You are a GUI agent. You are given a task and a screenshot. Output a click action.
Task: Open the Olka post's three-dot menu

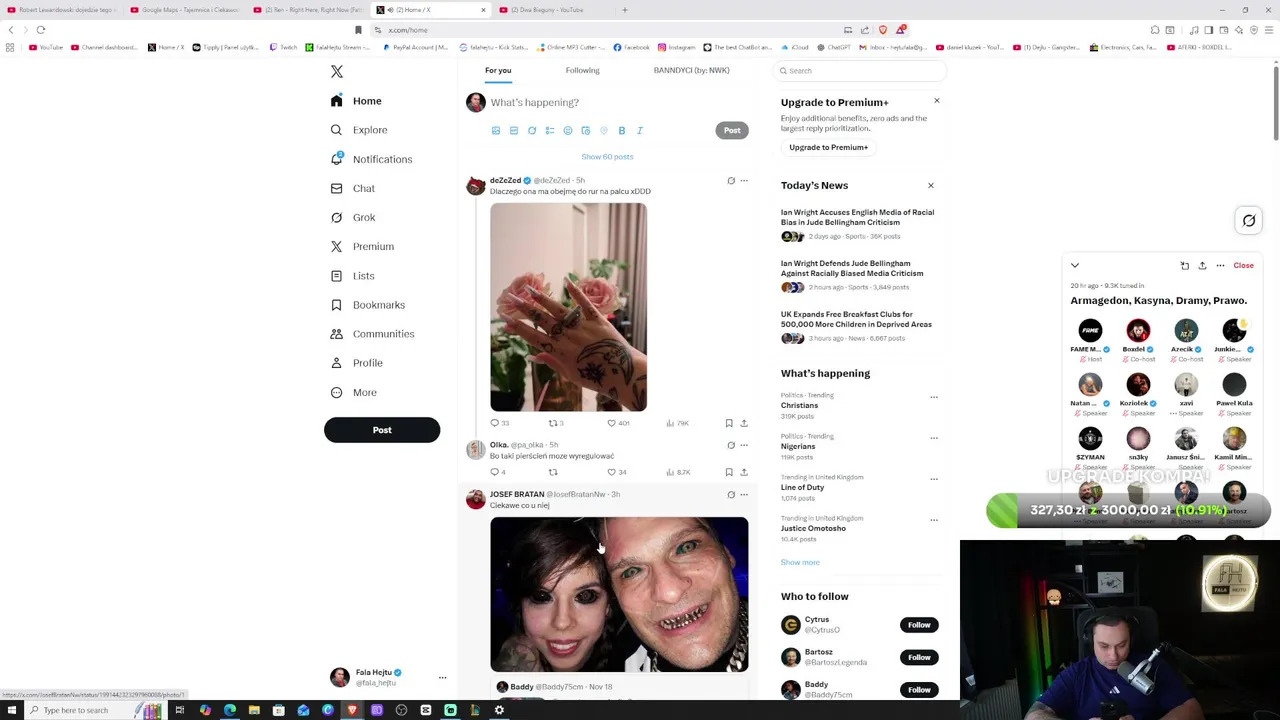744,445
